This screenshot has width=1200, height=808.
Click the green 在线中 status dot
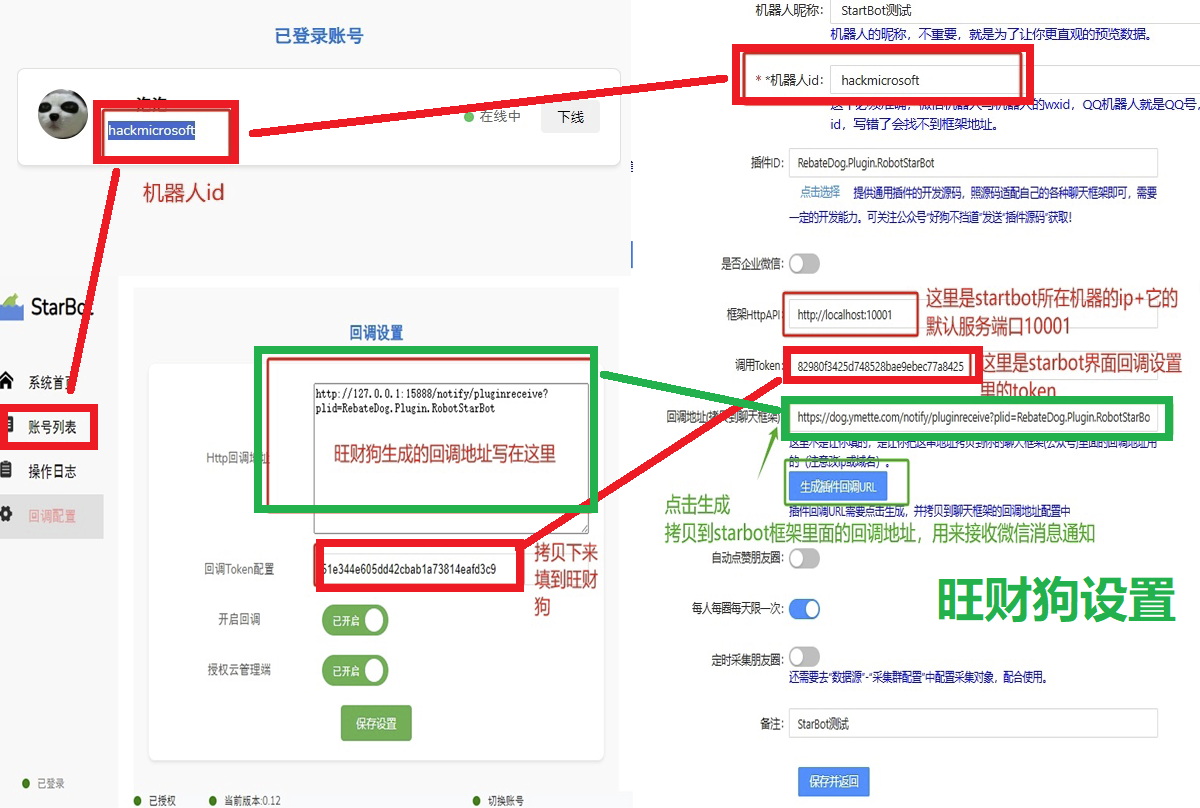click(x=468, y=117)
